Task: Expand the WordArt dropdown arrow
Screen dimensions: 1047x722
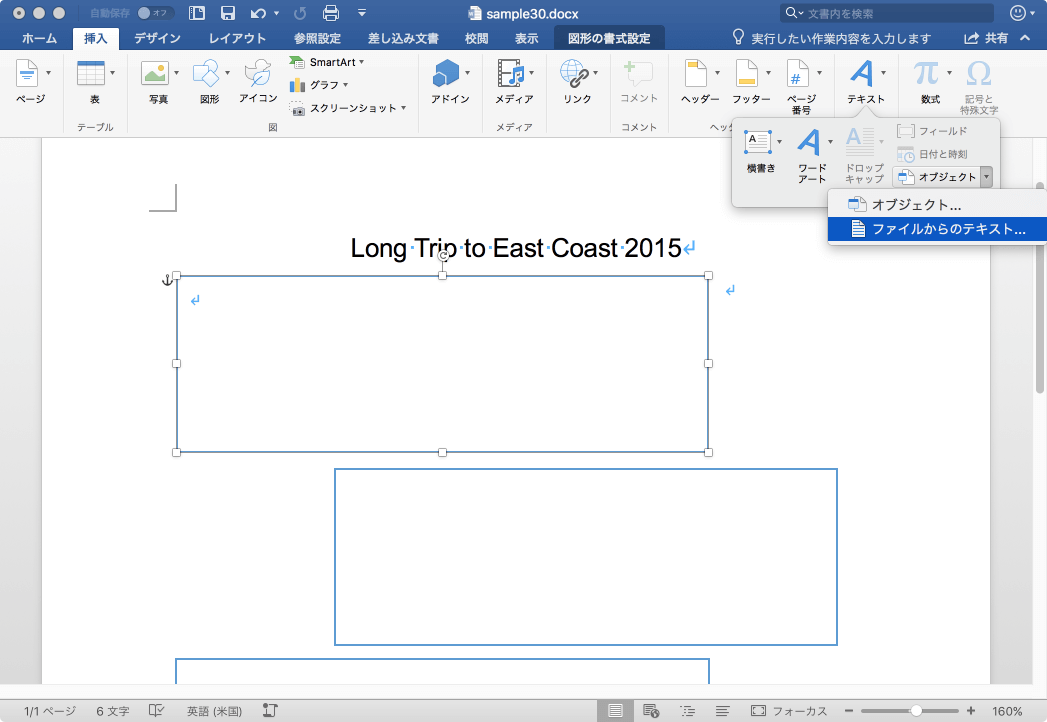Action: 830,141
